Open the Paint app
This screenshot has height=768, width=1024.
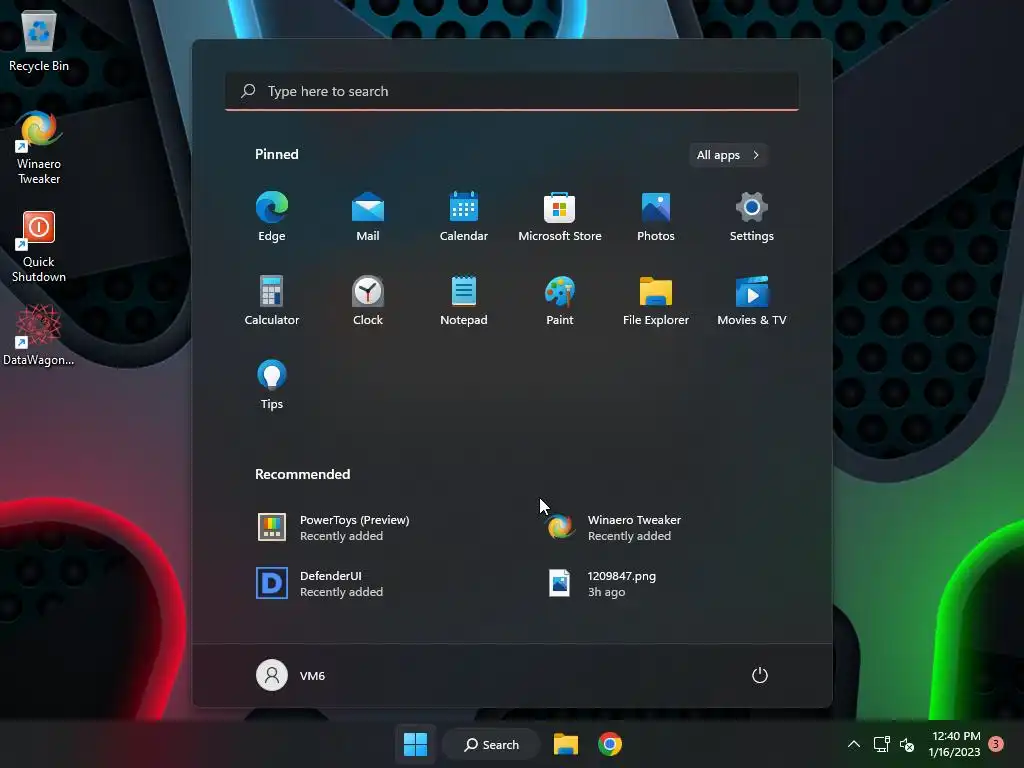click(x=560, y=300)
